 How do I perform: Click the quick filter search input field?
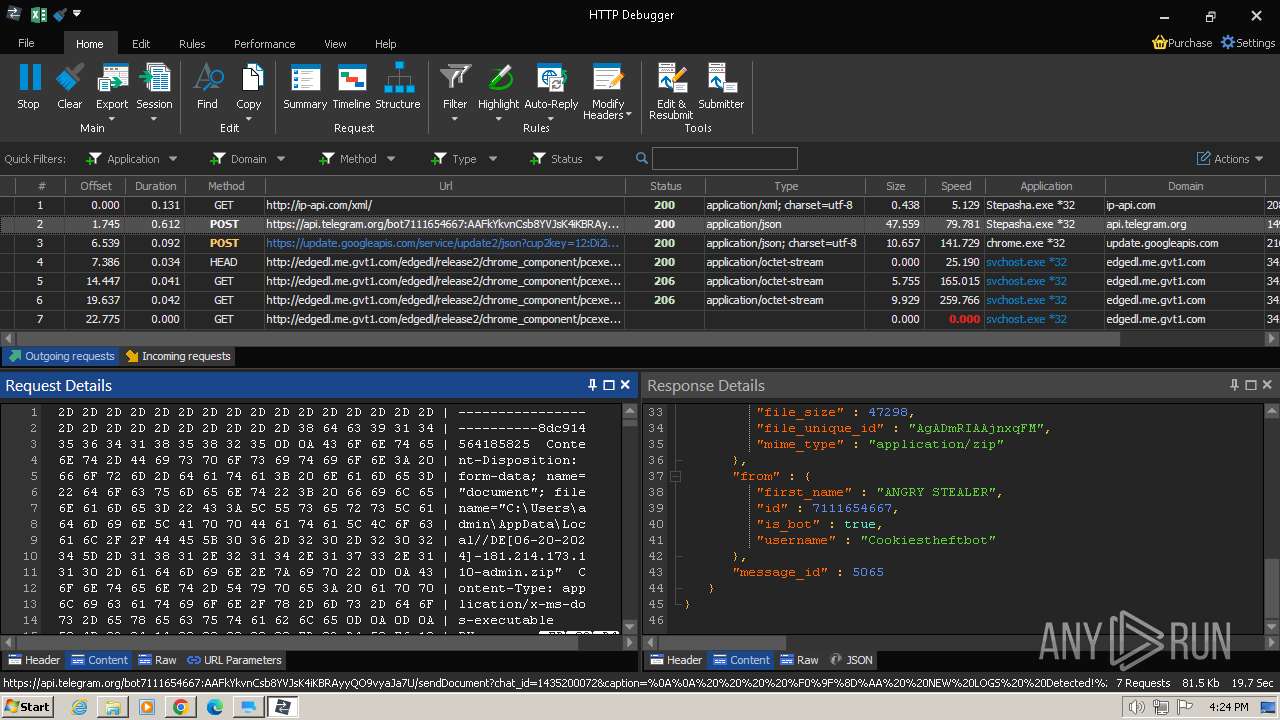pyautogui.click(x=725, y=158)
